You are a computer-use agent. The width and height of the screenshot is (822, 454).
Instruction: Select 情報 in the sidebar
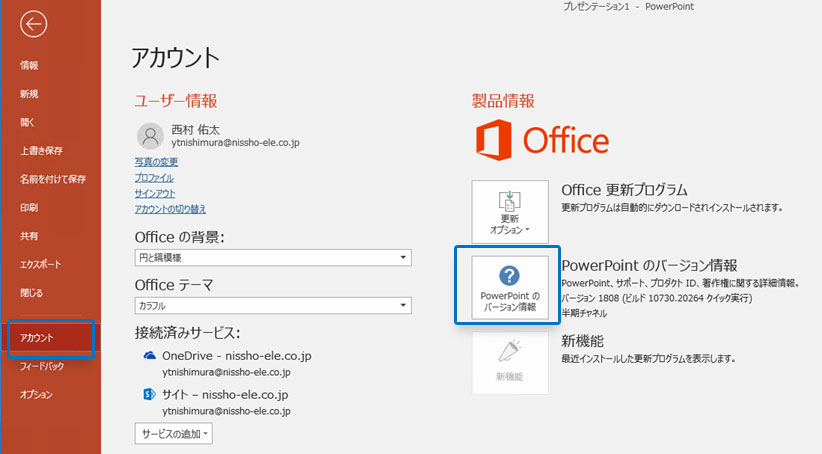tap(29, 66)
